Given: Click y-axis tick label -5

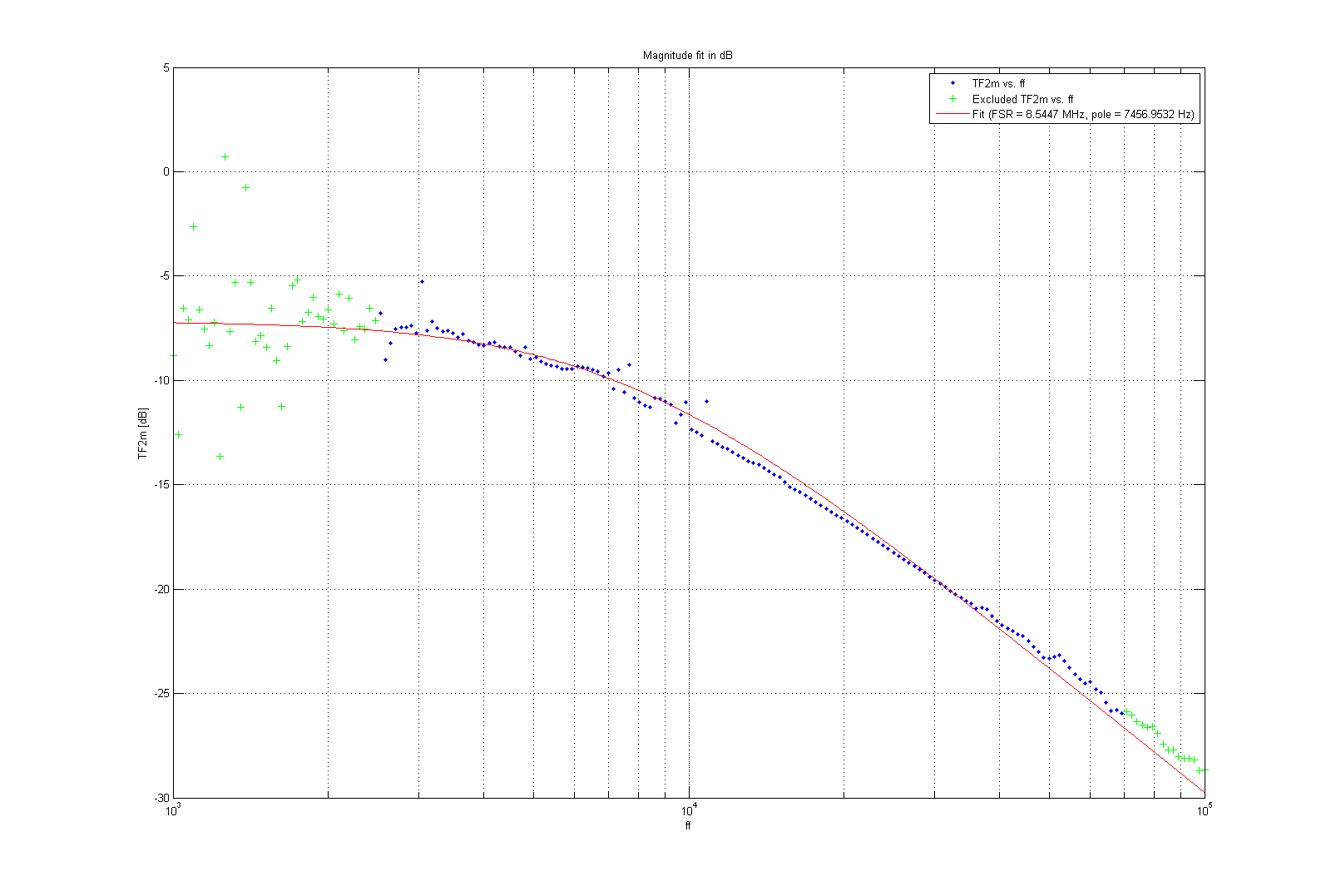Looking at the screenshot, I should (165, 276).
